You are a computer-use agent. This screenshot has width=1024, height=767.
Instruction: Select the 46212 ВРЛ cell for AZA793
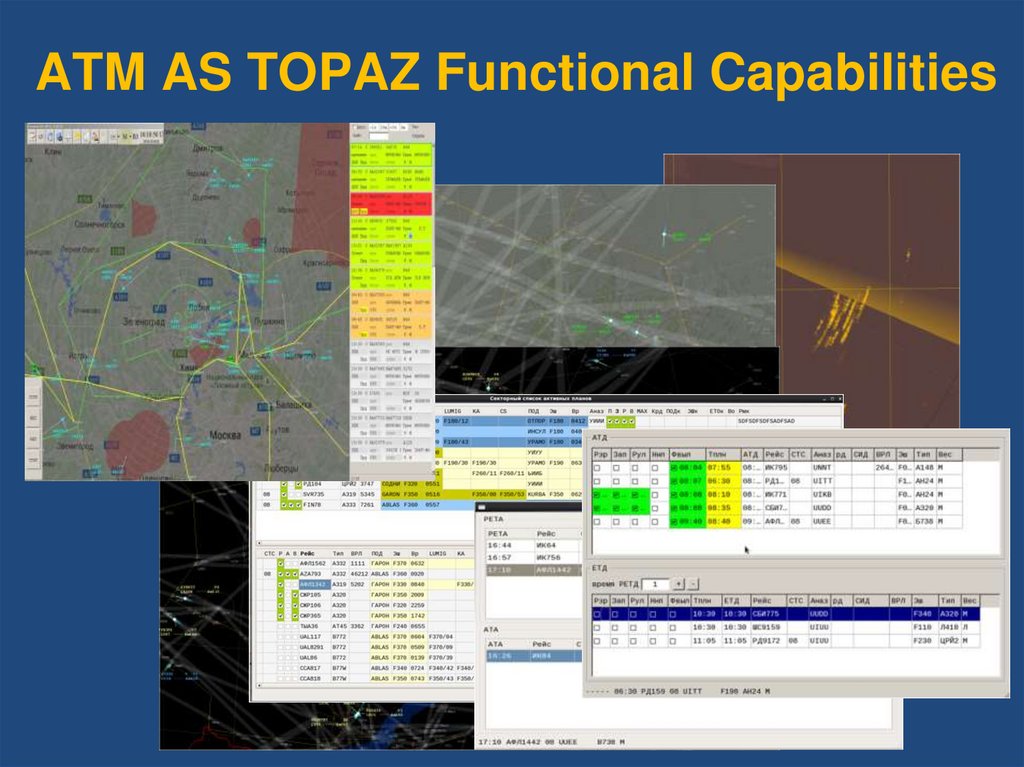pyautogui.click(x=359, y=574)
